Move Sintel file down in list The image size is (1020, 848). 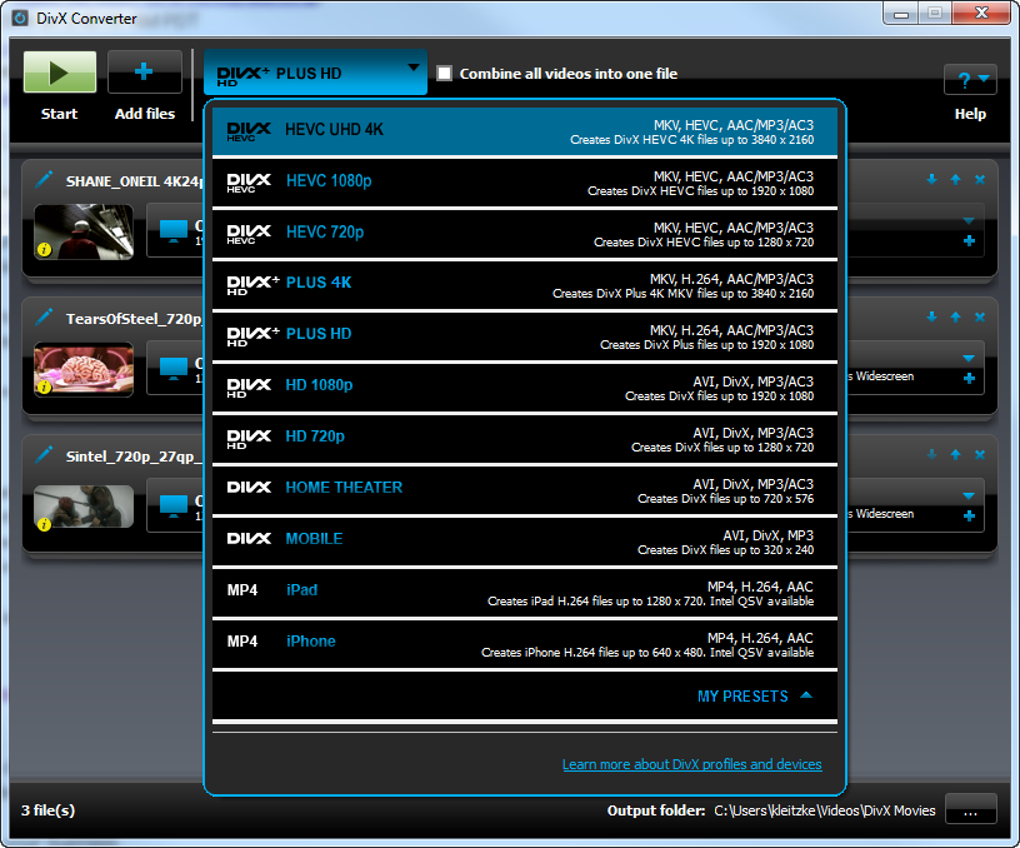tap(932, 455)
